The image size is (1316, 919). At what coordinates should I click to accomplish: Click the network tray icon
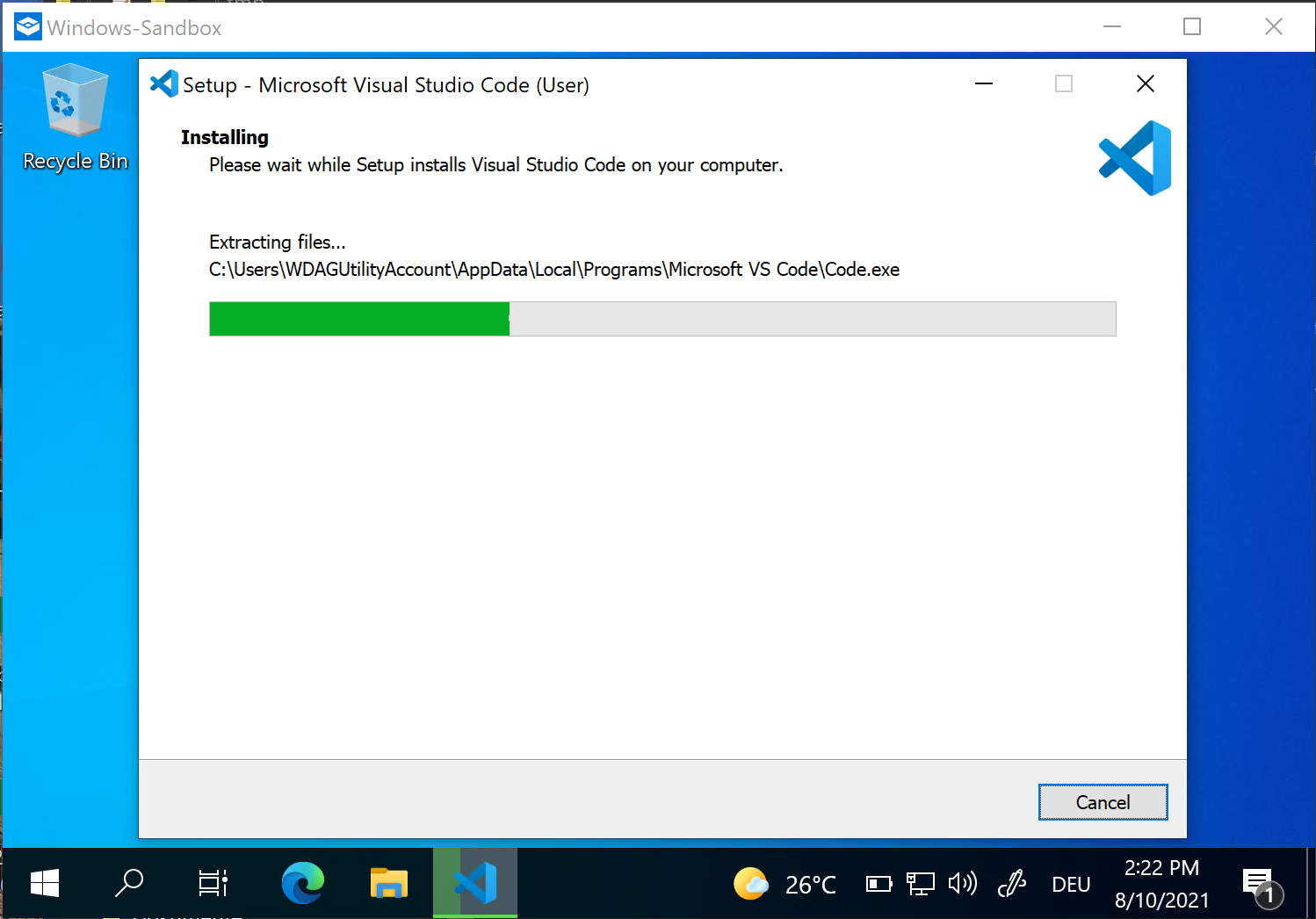920,884
